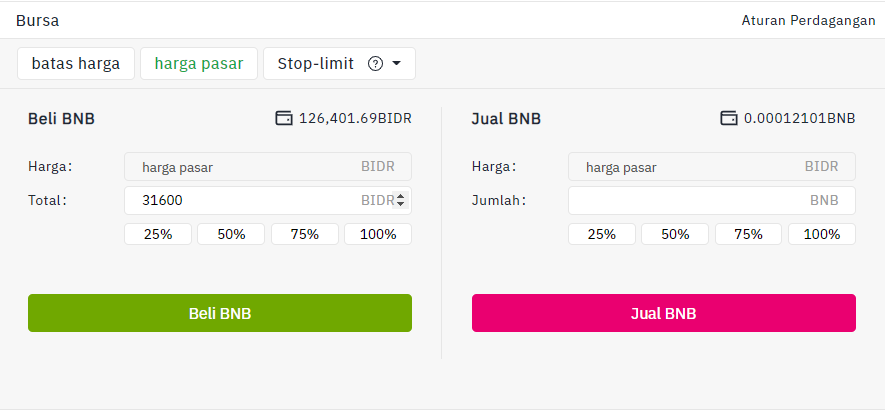Viewport: 885px width, 412px height.
Task: Click the Stop-limit help question icon
Action: click(x=375, y=64)
